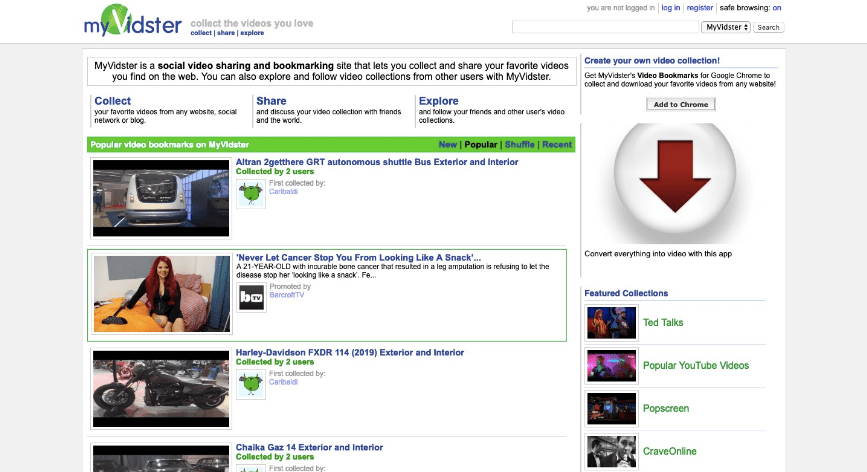Open the Ted Talks collection thumbnail
867x472 pixels.
[x=611, y=322]
